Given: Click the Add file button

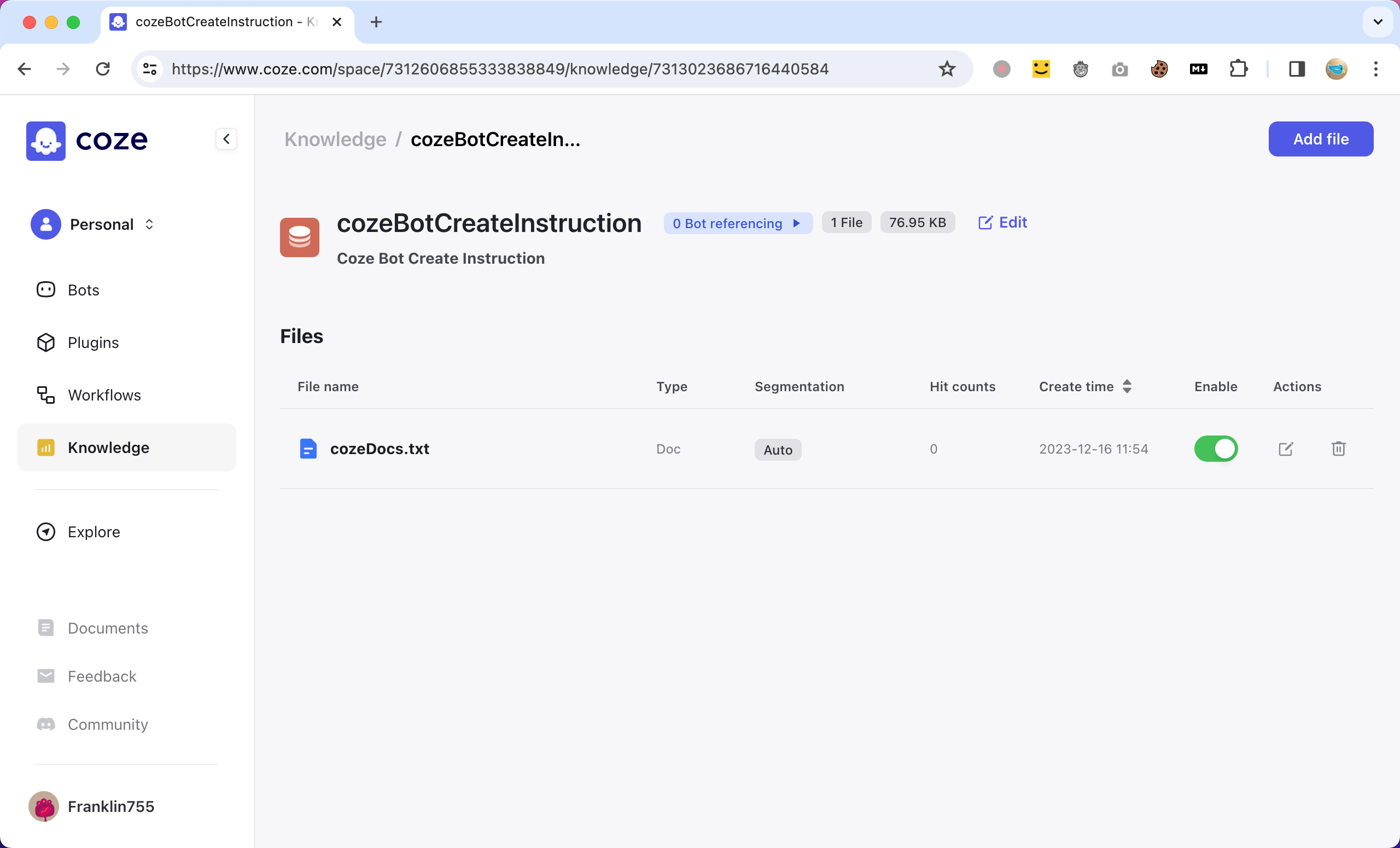Looking at the screenshot, I should [1321, 140].
